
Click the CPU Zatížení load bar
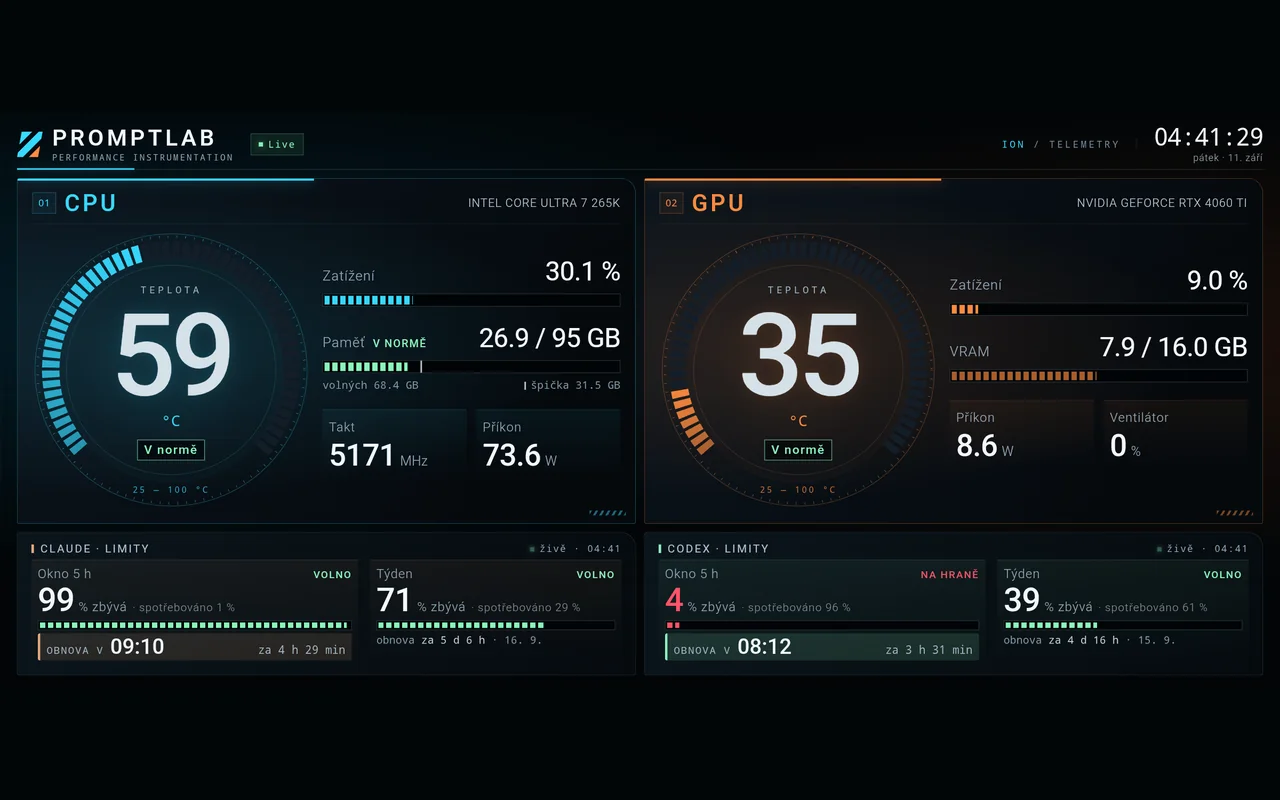471,300
